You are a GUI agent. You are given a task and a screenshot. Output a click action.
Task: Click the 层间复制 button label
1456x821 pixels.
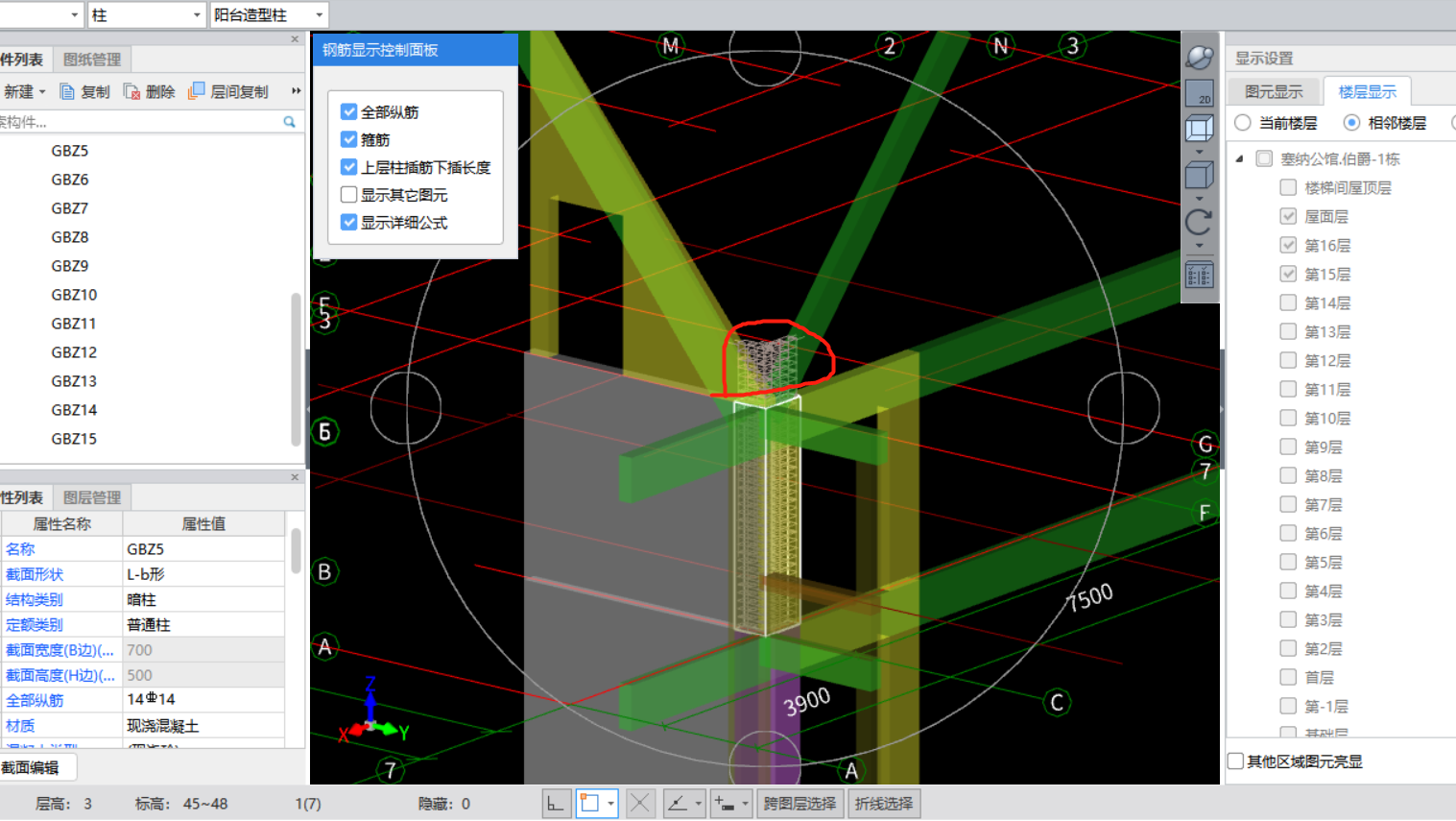point(240,92)
